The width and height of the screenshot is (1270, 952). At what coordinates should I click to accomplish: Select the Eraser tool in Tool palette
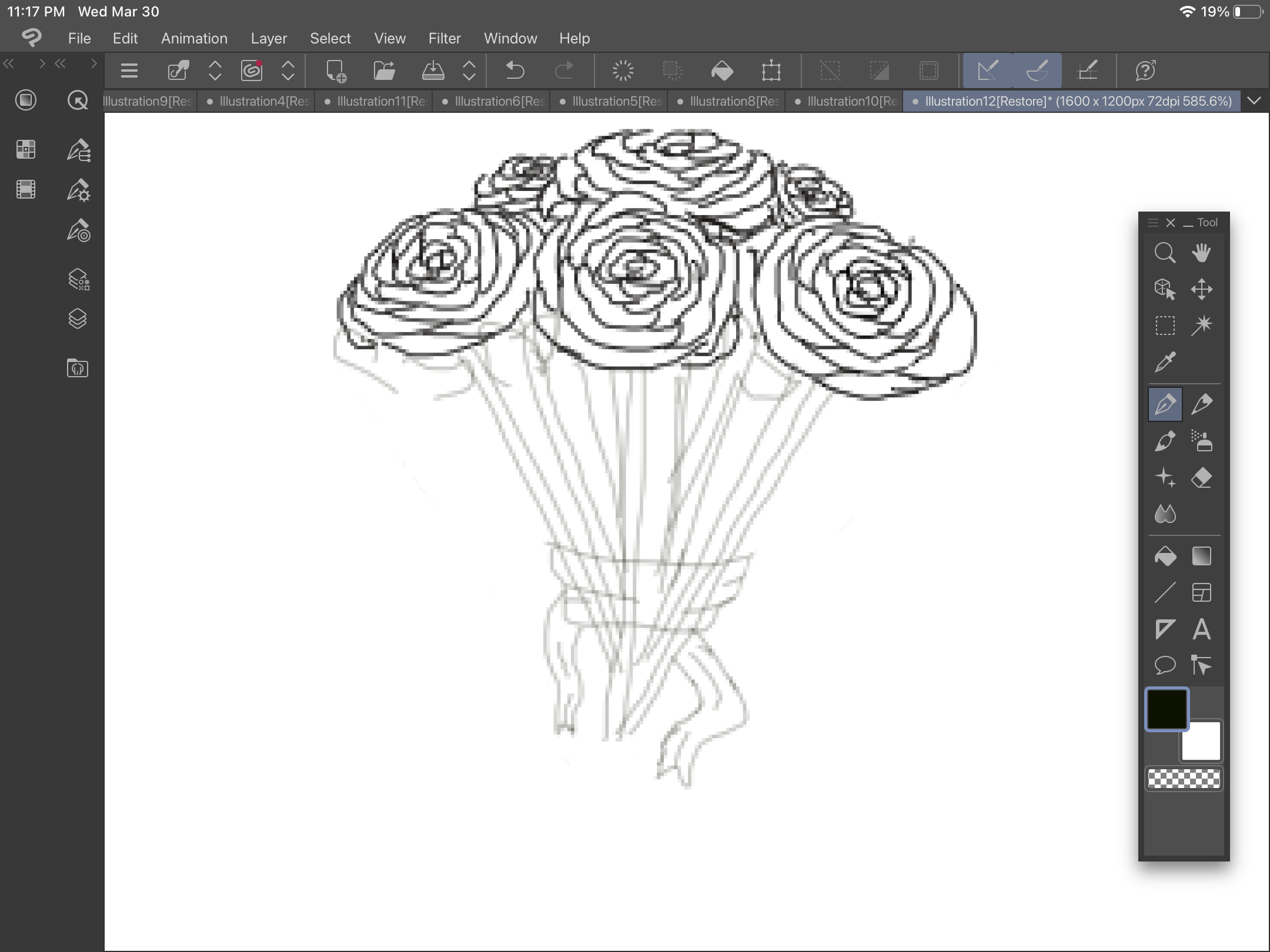coord(1201,478)
